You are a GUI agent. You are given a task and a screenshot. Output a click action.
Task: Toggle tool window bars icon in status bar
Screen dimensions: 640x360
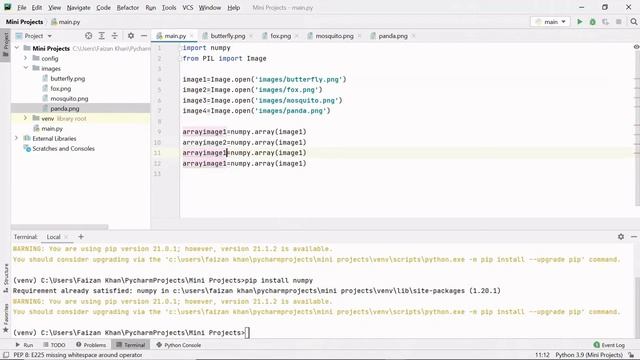point(6,355)
